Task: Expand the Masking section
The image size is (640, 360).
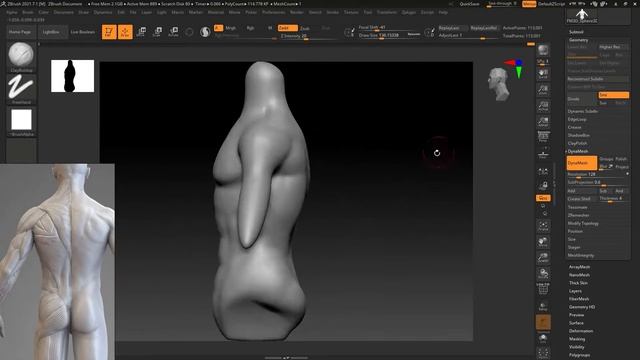Action: tap(577, 339)
